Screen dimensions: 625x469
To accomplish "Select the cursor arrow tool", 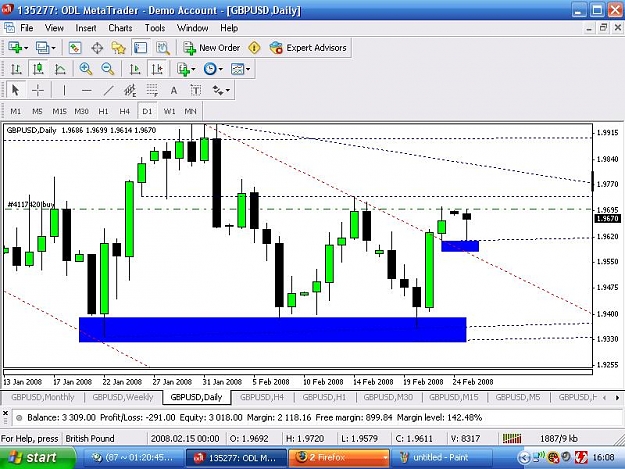I will (16, 90).
